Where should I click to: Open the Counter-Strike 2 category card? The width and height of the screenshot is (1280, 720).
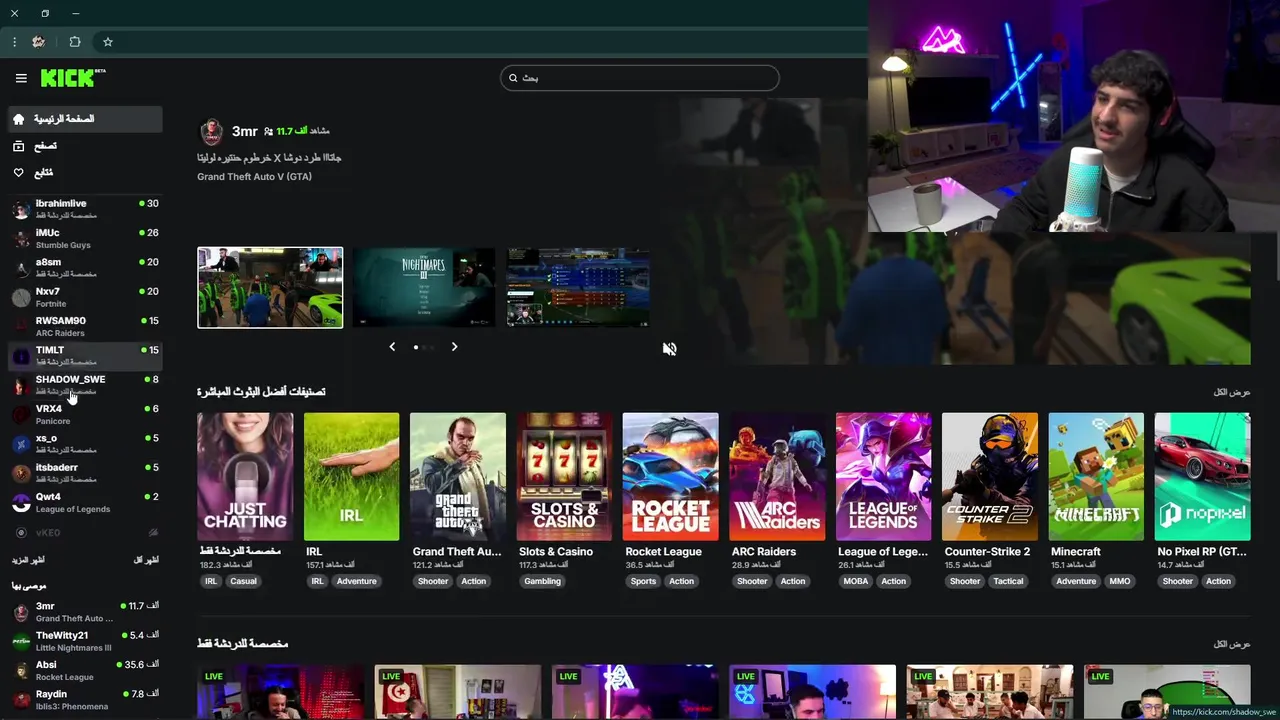[990, 477]
